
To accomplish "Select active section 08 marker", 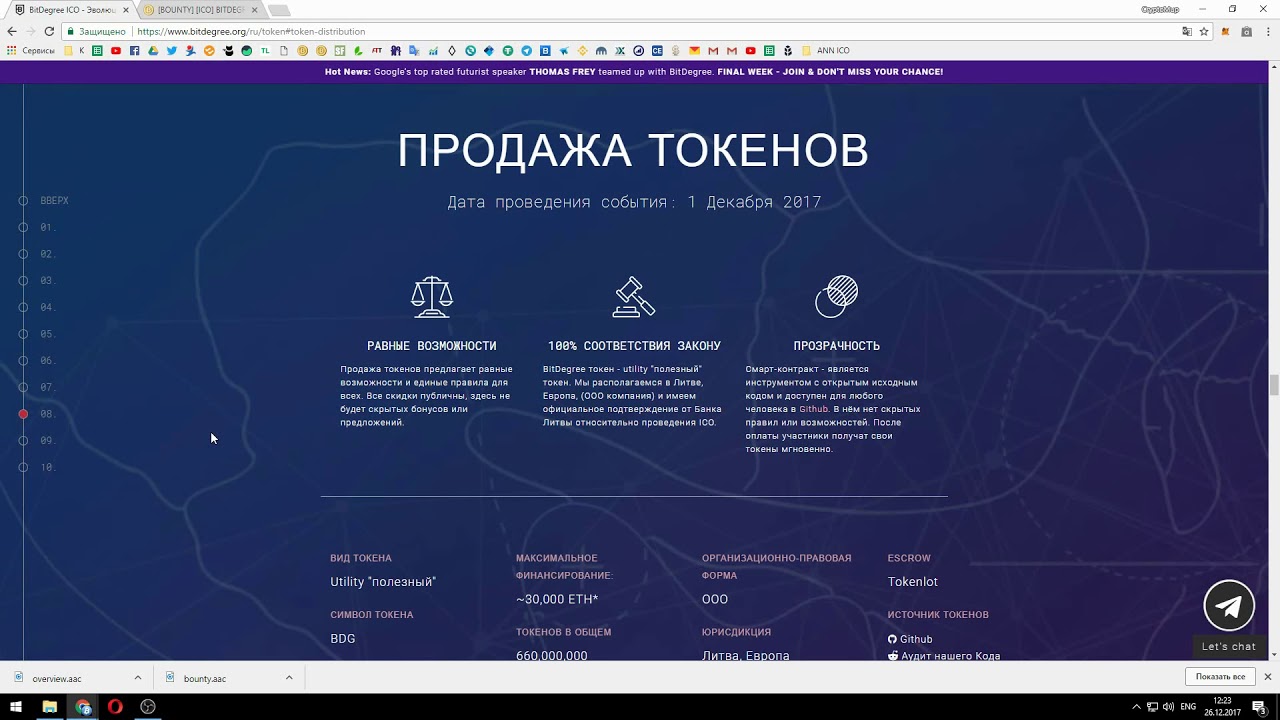I will tap(24, 414).
